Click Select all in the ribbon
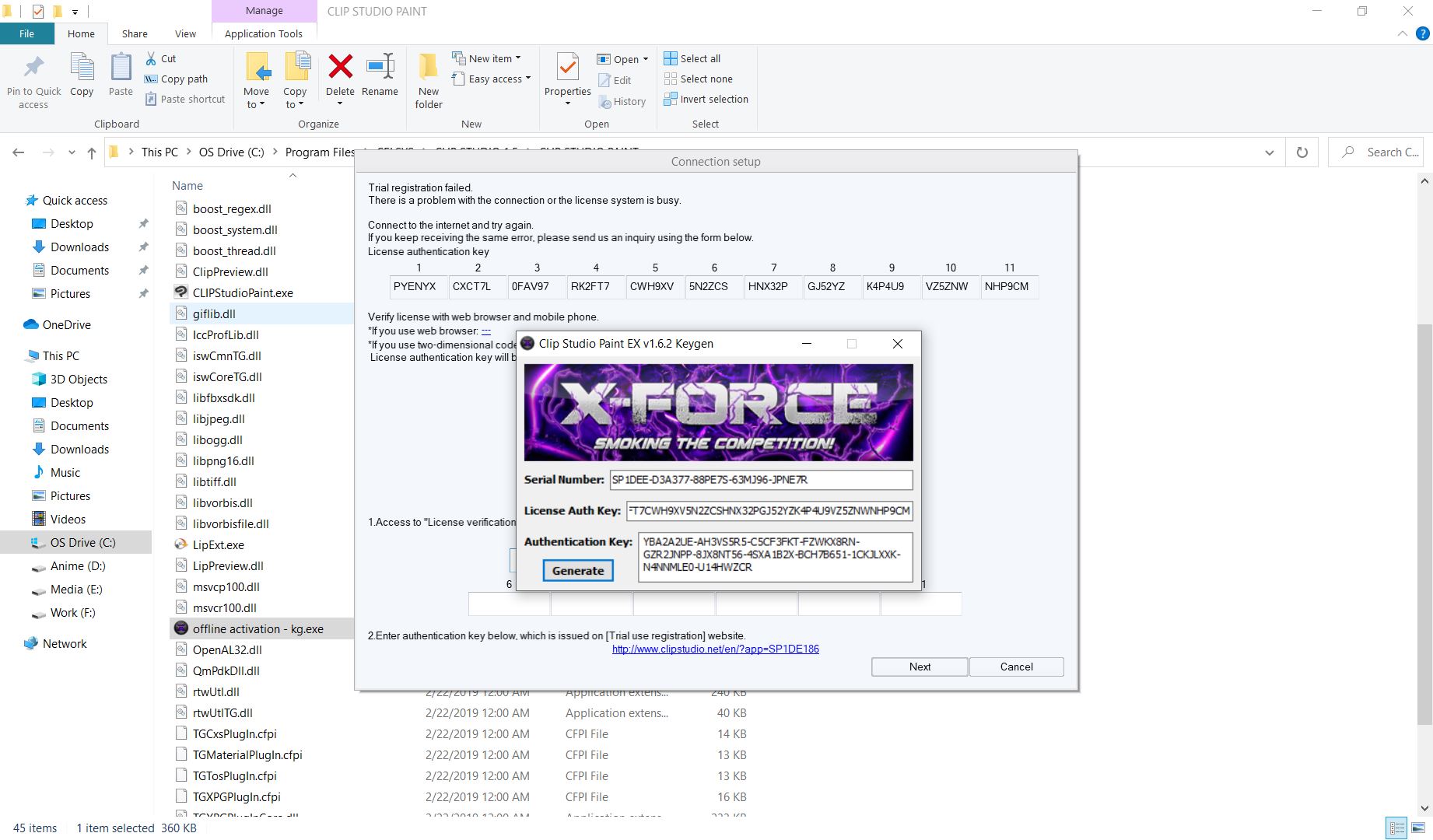Viewport: 1433px width, 840px height. [692, 58]
